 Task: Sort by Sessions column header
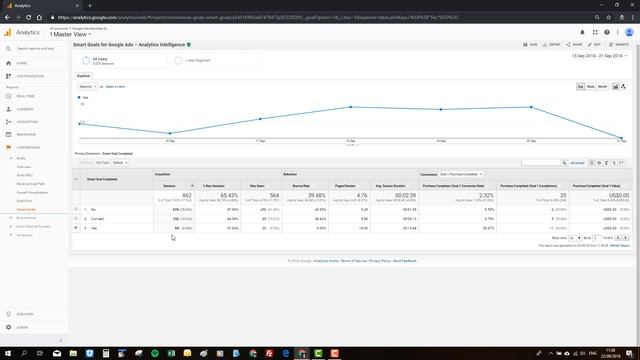click(x=169, y=186)
